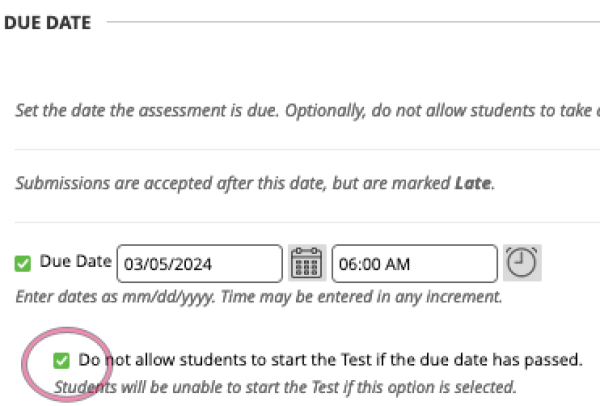The width and height of the screenshot is (600, 406).
Task: Click the 'Enter dates as mm/dd/yyyy' hint
Action: coord(116,297)
